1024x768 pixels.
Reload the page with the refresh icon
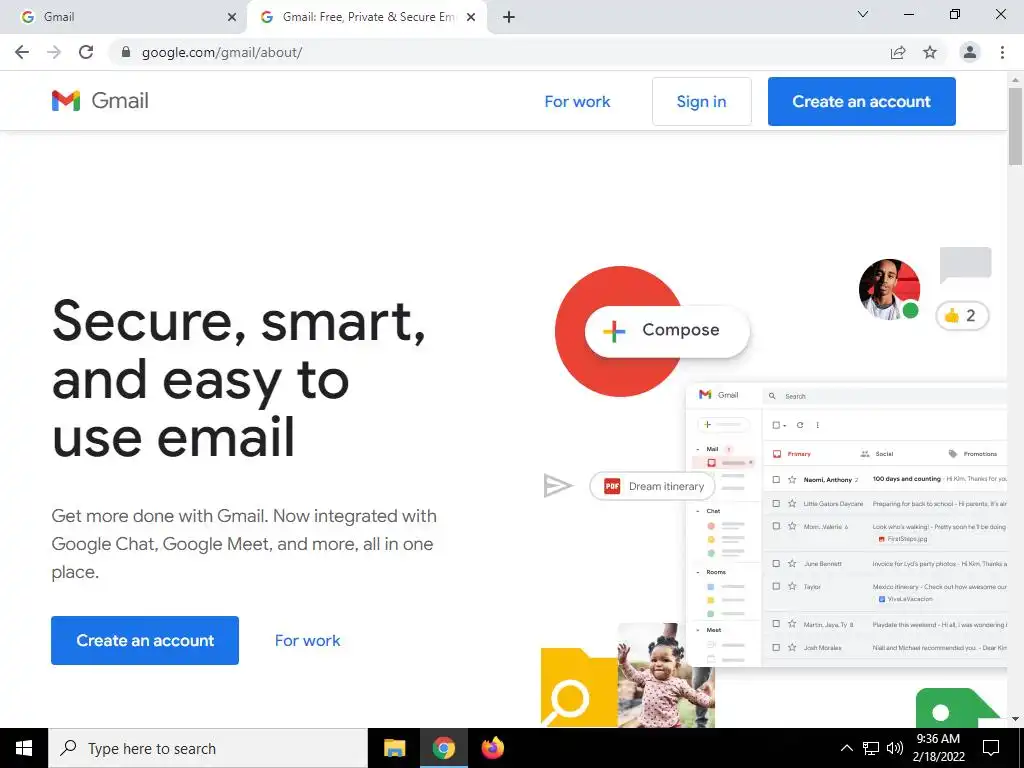pos(86,52)
